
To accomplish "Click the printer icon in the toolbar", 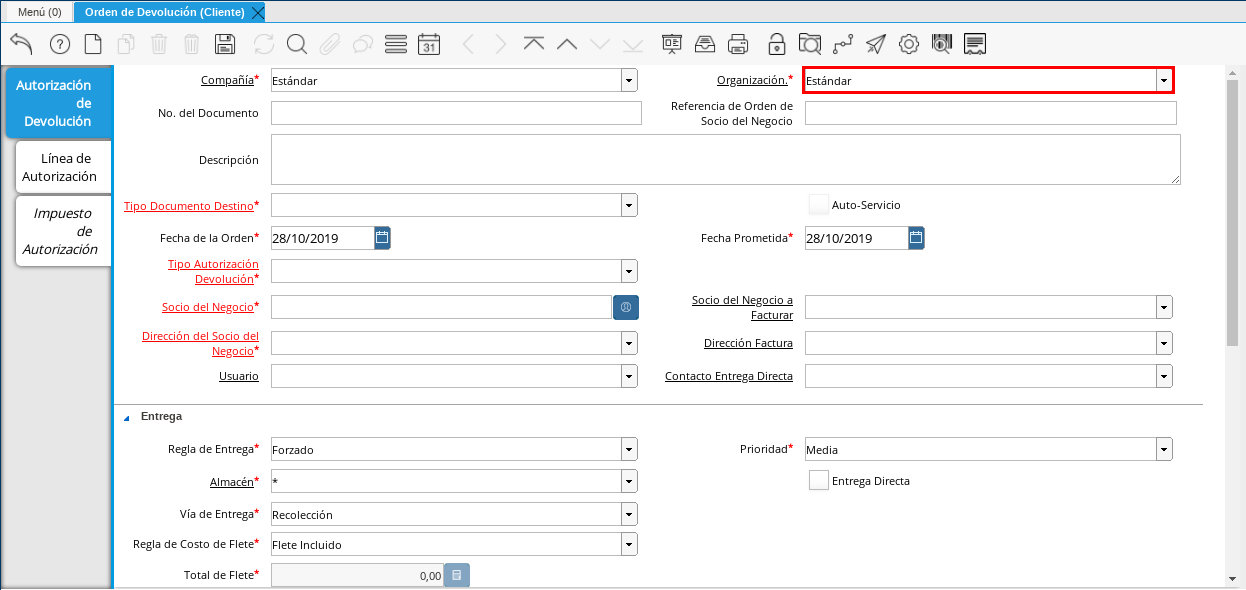I will (x=738, y=44).
